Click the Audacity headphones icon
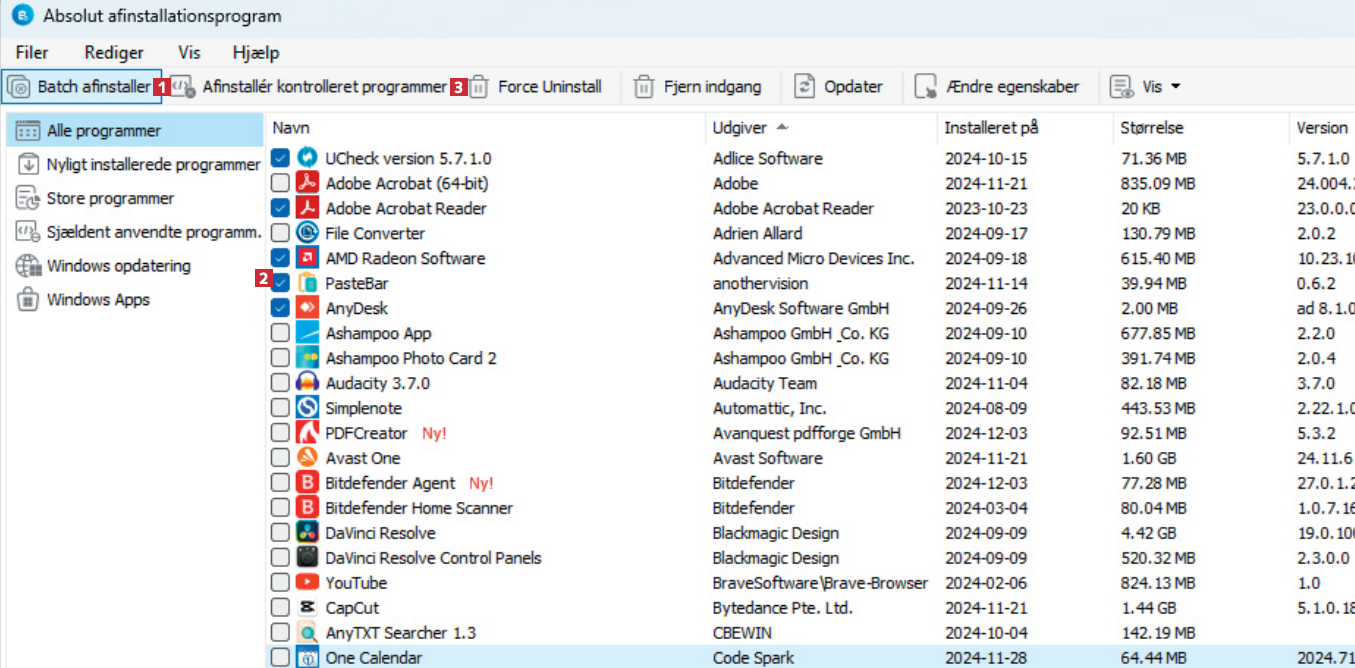This screenshot has width=1355, height=668. coord(308,383)
